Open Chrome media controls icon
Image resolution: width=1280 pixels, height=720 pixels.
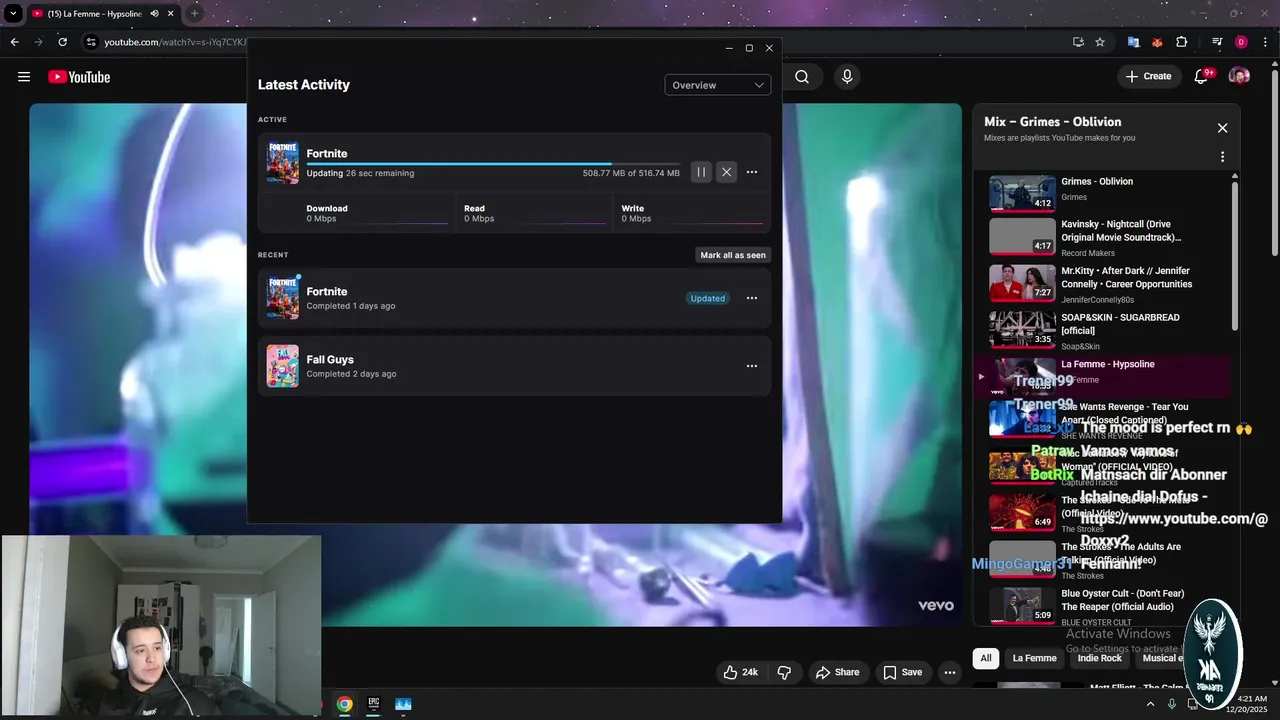point(1217,42)
